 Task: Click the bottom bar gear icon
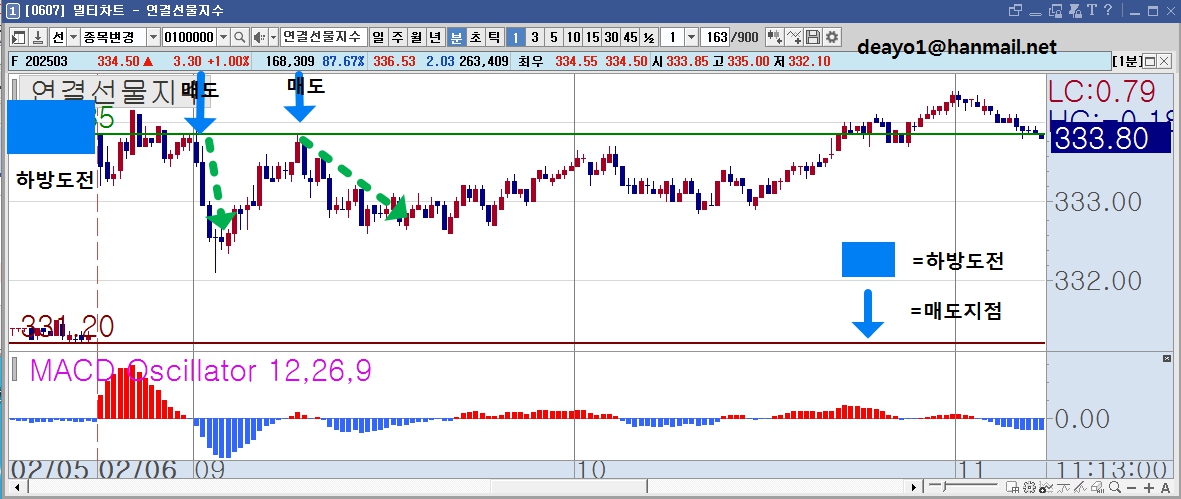pyautogui.click(x=1029, y=487)
